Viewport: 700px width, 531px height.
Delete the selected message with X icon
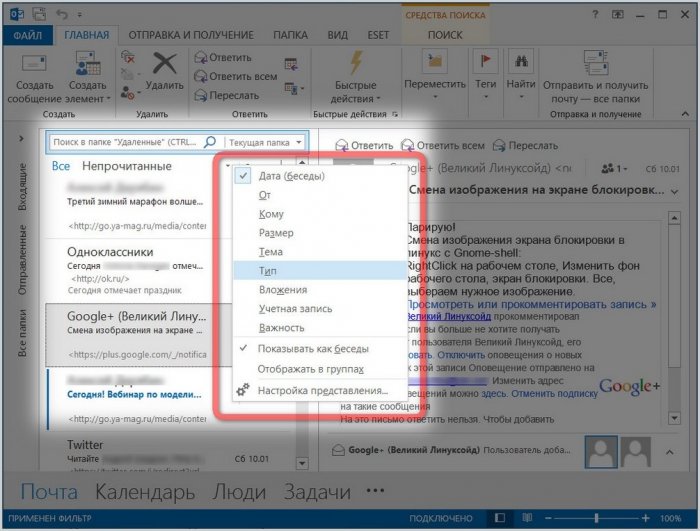tap(164, 71)
